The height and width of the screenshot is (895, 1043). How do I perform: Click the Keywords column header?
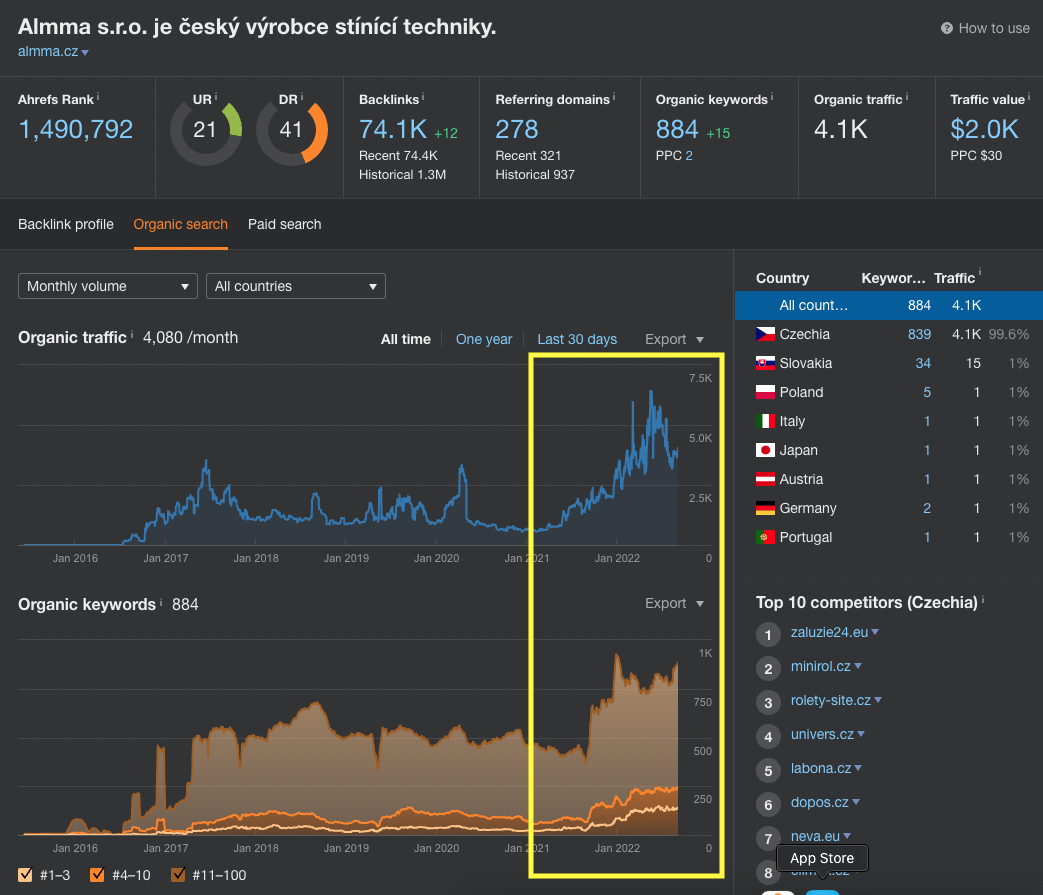coord(893,278)
